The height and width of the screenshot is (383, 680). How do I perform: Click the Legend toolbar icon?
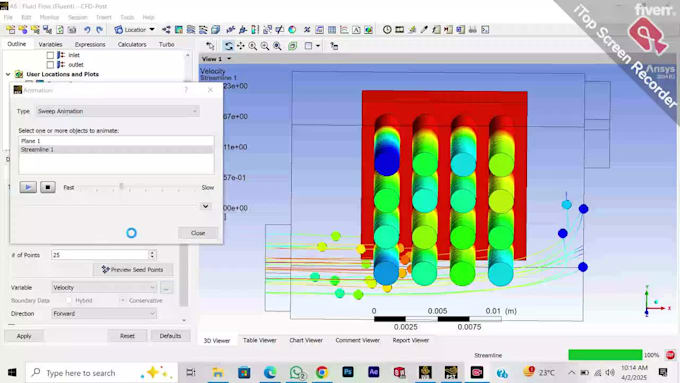[255, 29]
